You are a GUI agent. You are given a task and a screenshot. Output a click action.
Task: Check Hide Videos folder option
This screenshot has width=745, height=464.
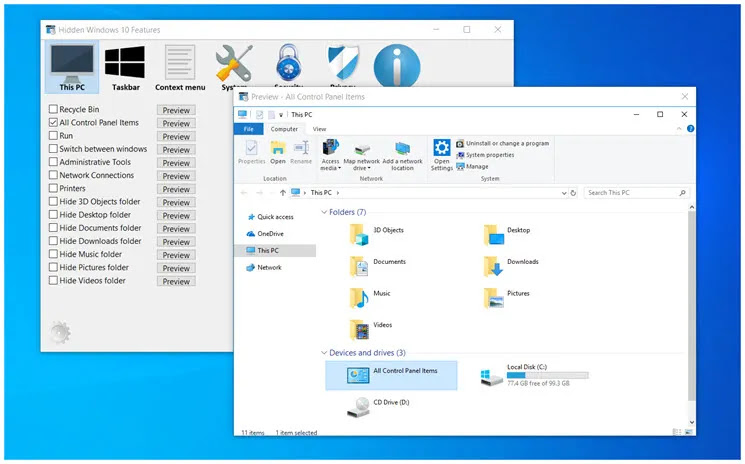tap(53, 281)
